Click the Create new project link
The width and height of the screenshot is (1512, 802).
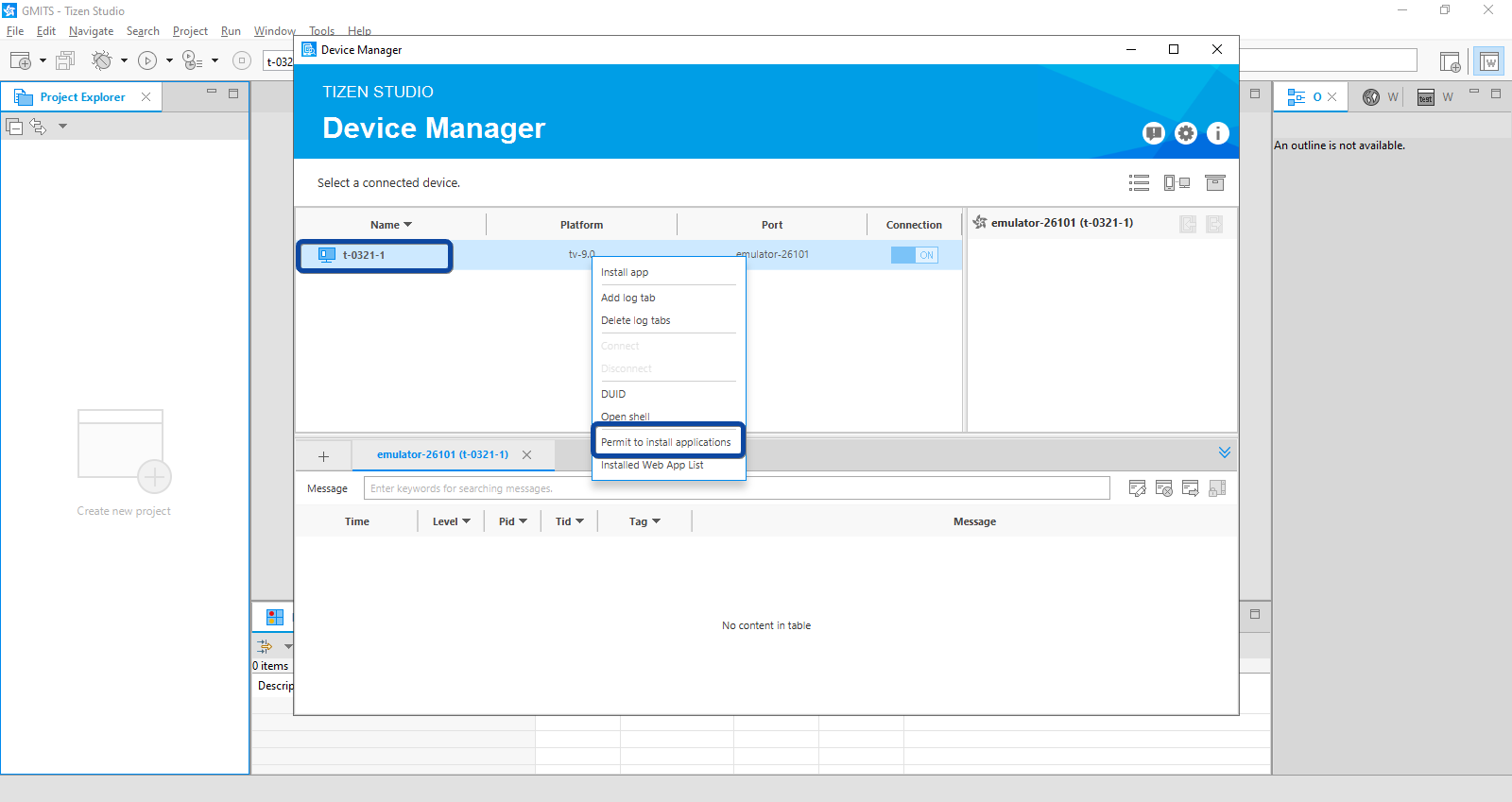click(x=124, y=511)
